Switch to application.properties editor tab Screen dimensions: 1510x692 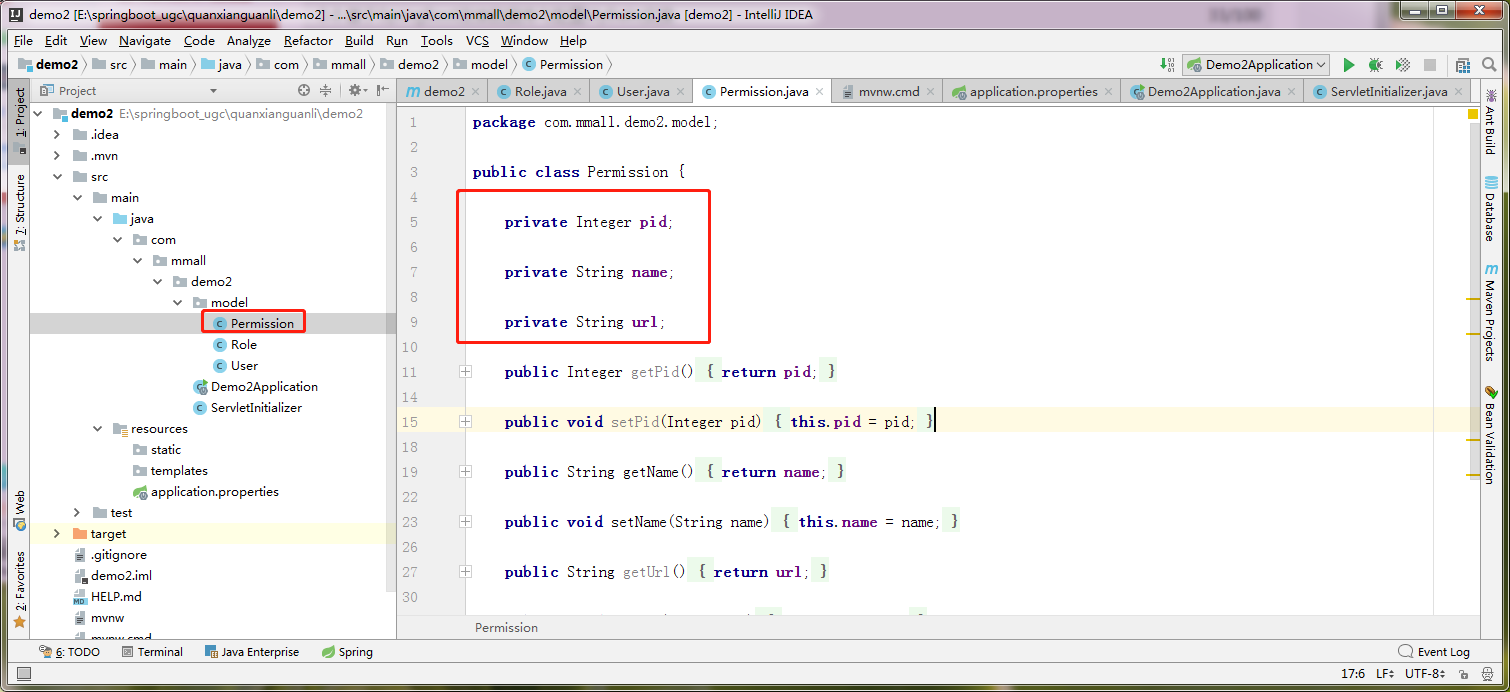tap(1033, 91)
